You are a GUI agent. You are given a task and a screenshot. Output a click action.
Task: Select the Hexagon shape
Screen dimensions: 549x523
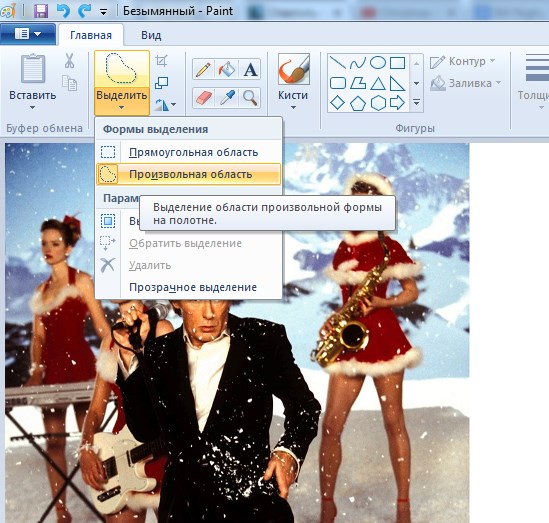point(378,103)
